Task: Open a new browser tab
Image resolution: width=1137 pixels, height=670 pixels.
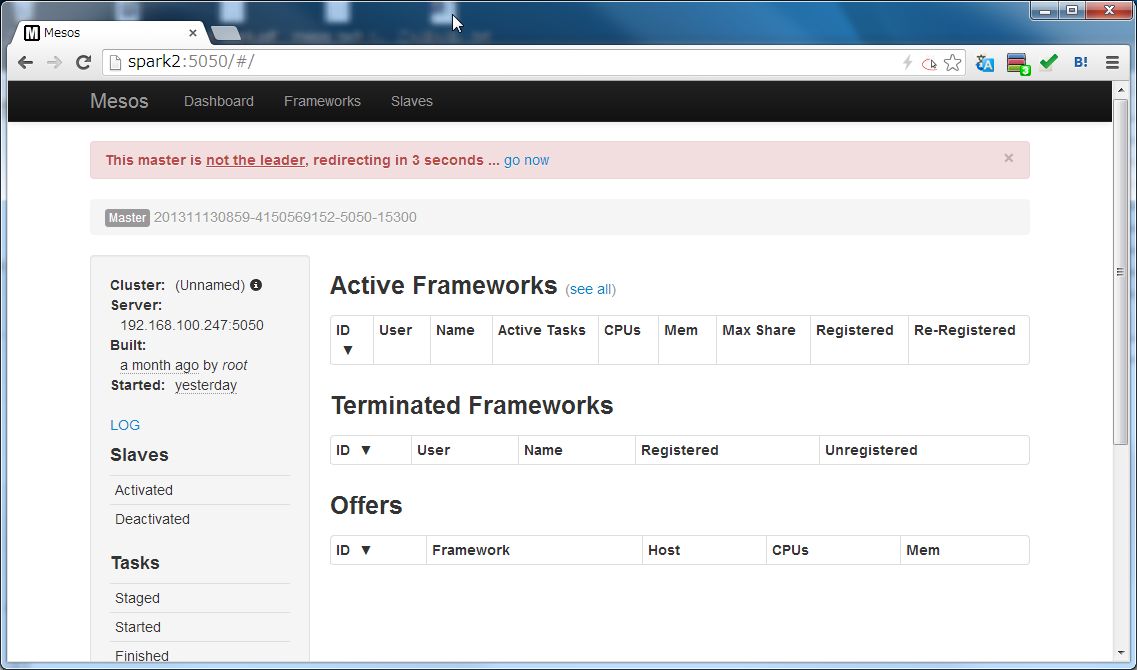Action: click(226, 33)
